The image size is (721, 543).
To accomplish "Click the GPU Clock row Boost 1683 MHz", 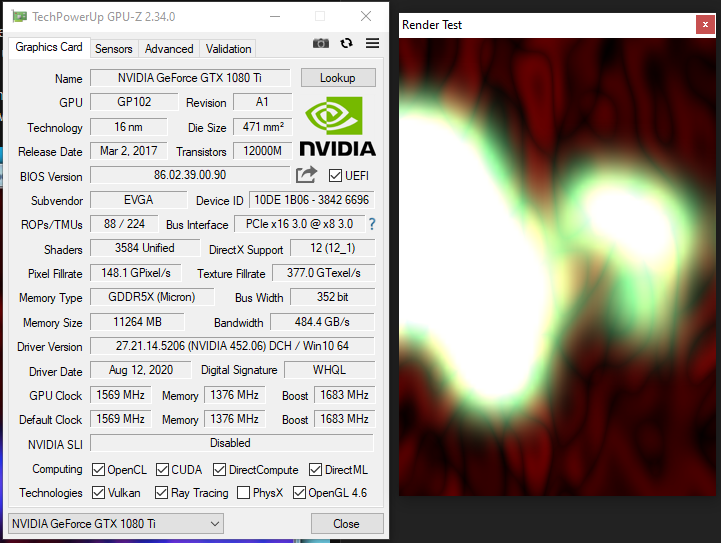I will pyautogui.click(x=344, y=394).
